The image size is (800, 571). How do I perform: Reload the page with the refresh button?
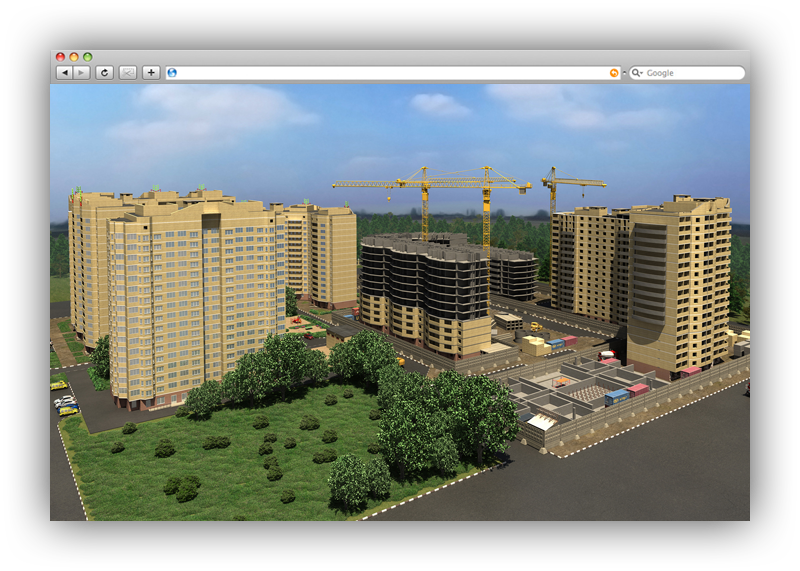point(105,73)
